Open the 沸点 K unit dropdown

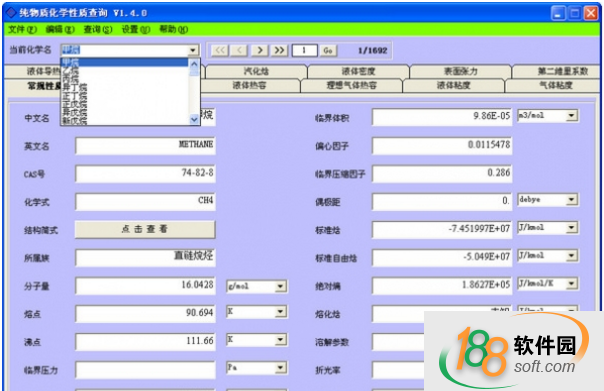280,340
